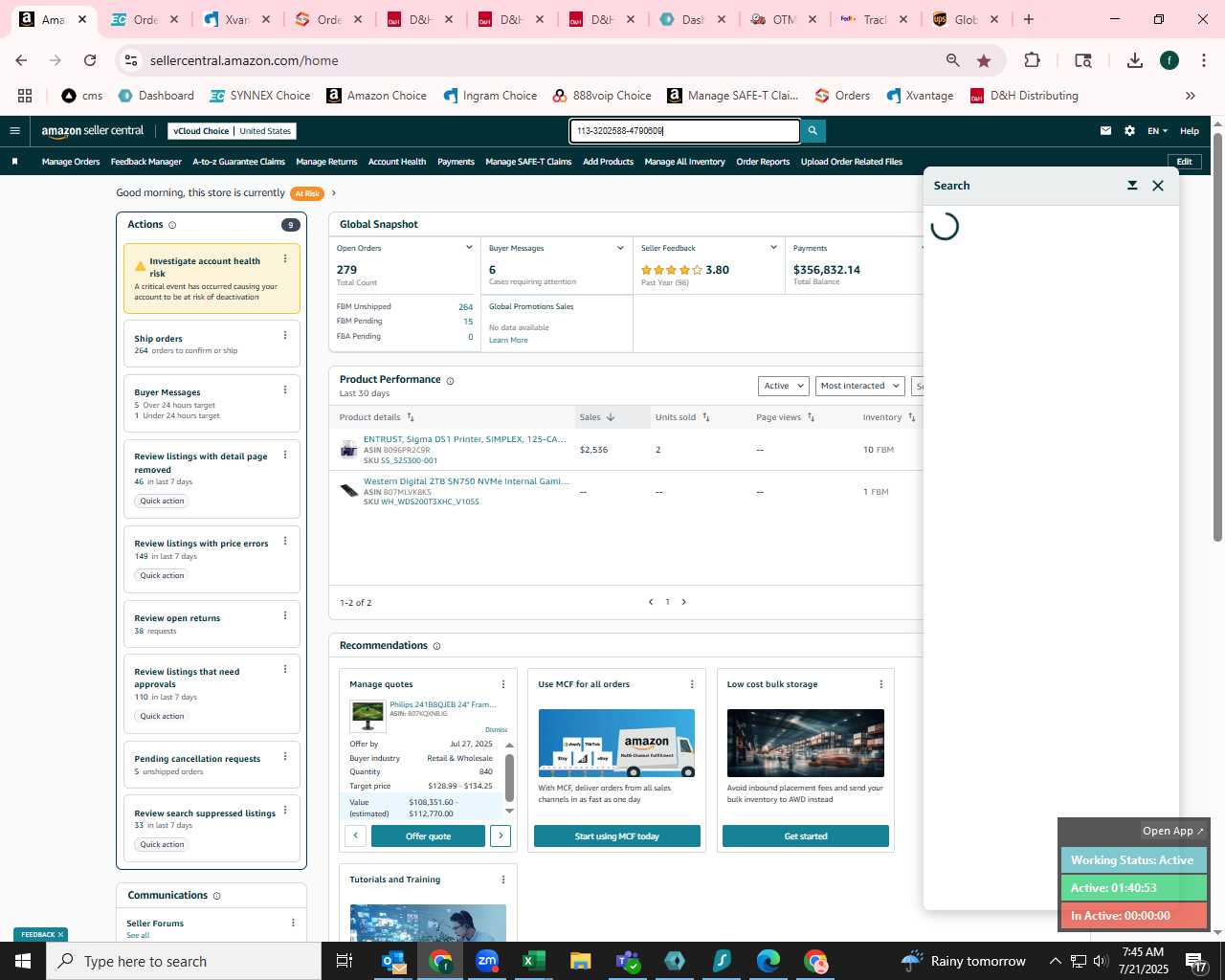Open the settings gear icon

point(1129,131)
